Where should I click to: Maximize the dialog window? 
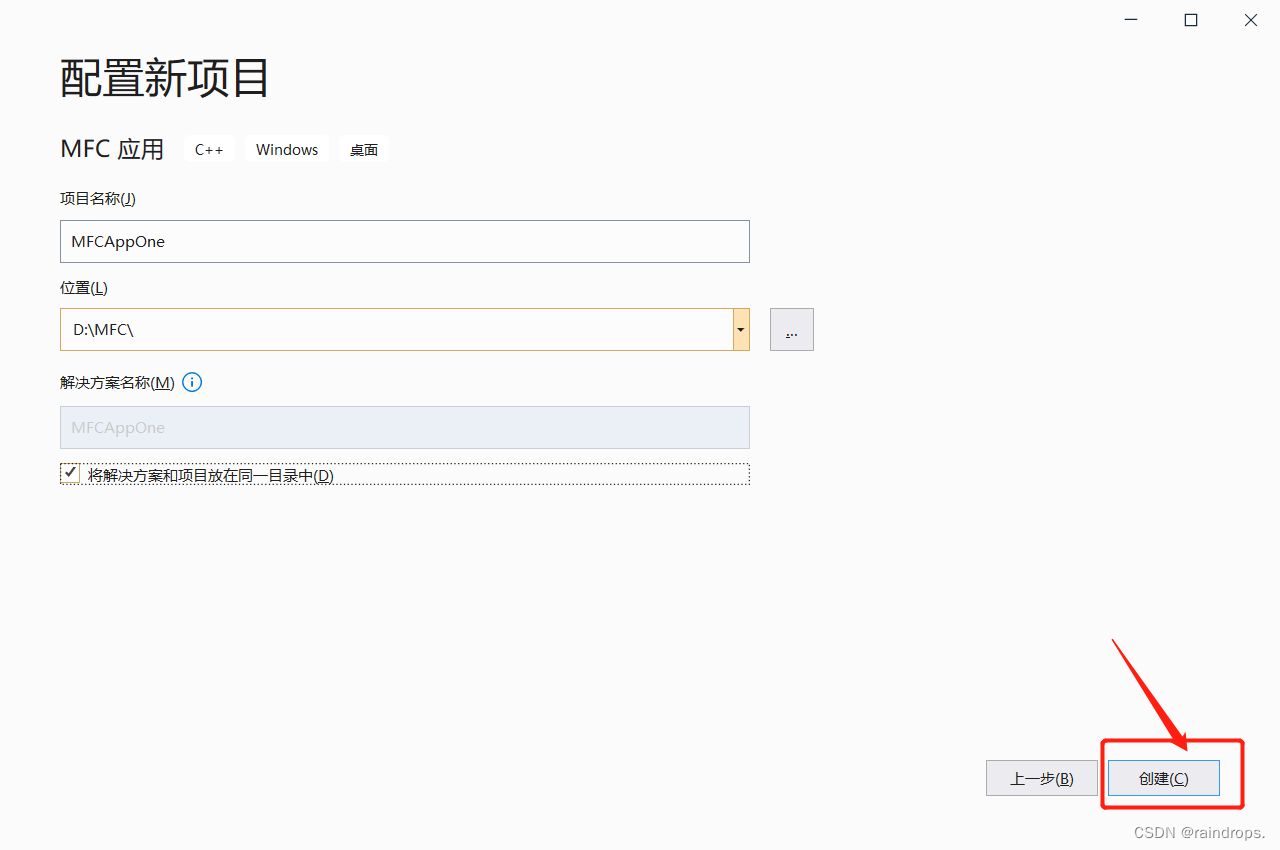tap(1191, 20)
